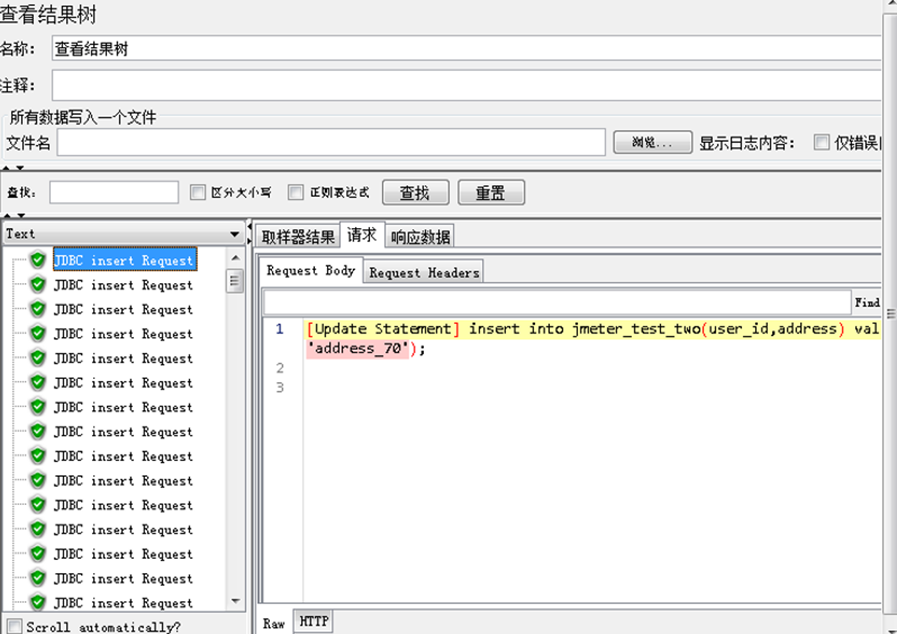Toggle the 区分大小写 case-sensitive checkbox
The image size is (897, 634).
coord(198,192)
